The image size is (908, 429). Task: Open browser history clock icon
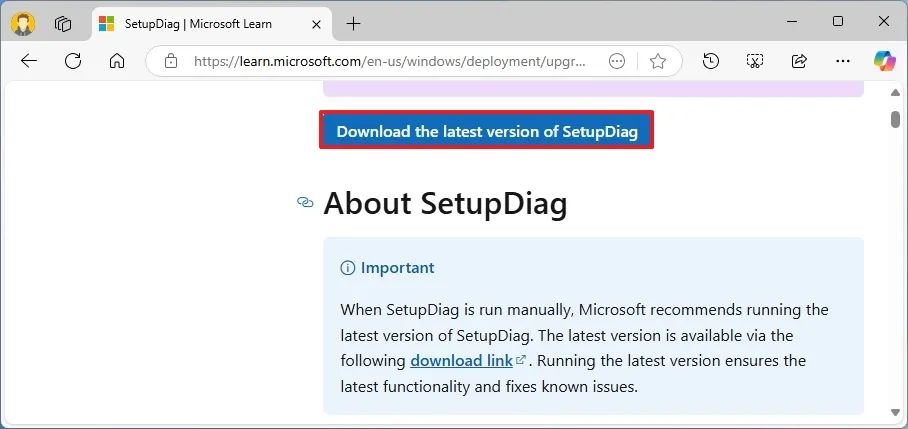[711, 61]
